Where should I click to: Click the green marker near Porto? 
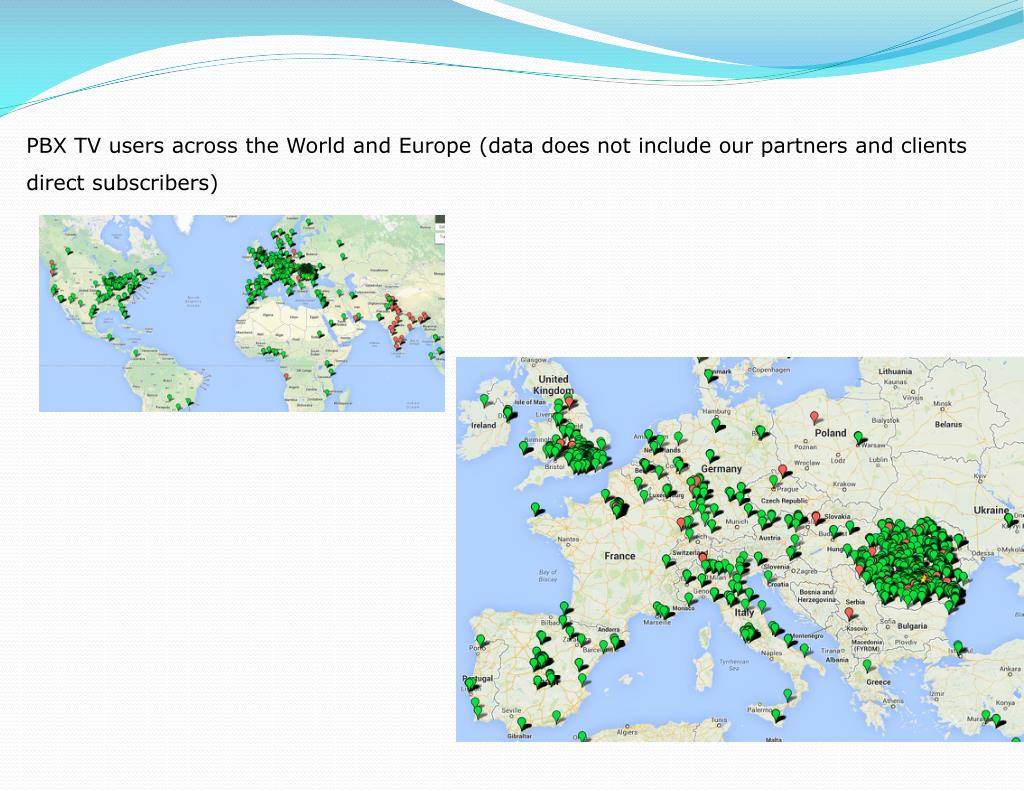coord(481,640)
